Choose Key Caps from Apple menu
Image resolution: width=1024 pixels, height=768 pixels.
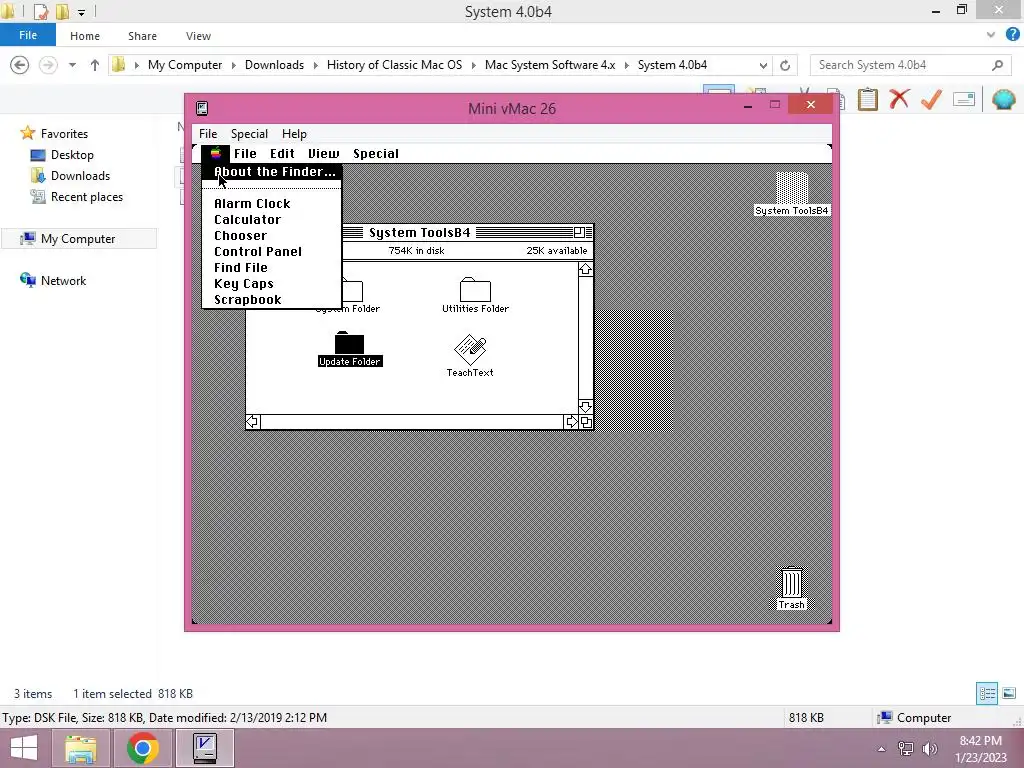pos(272,283)
